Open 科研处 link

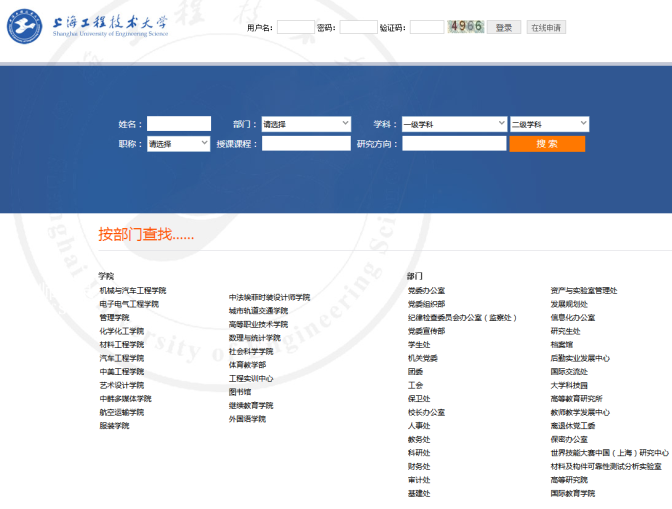pos(419,452)
